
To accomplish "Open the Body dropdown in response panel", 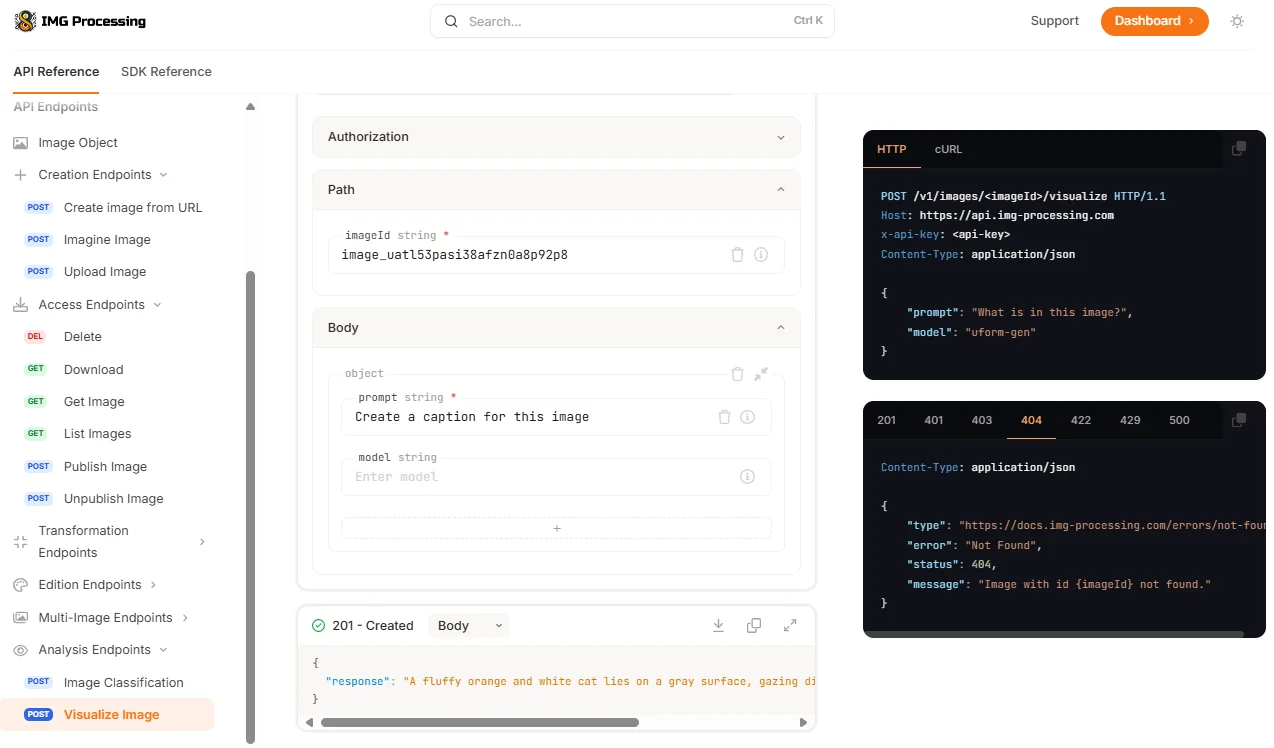I will (469, 626).
